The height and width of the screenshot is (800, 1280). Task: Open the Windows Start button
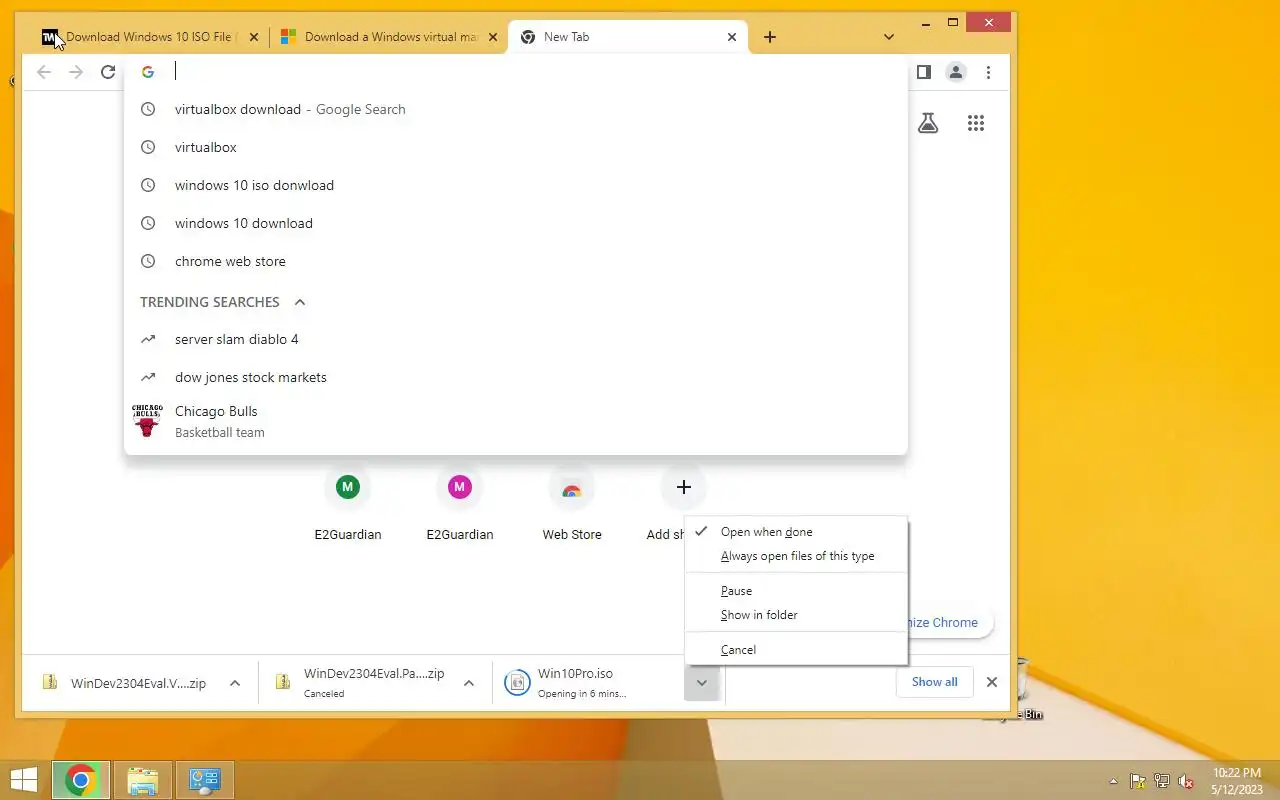(x=24, y=780)
